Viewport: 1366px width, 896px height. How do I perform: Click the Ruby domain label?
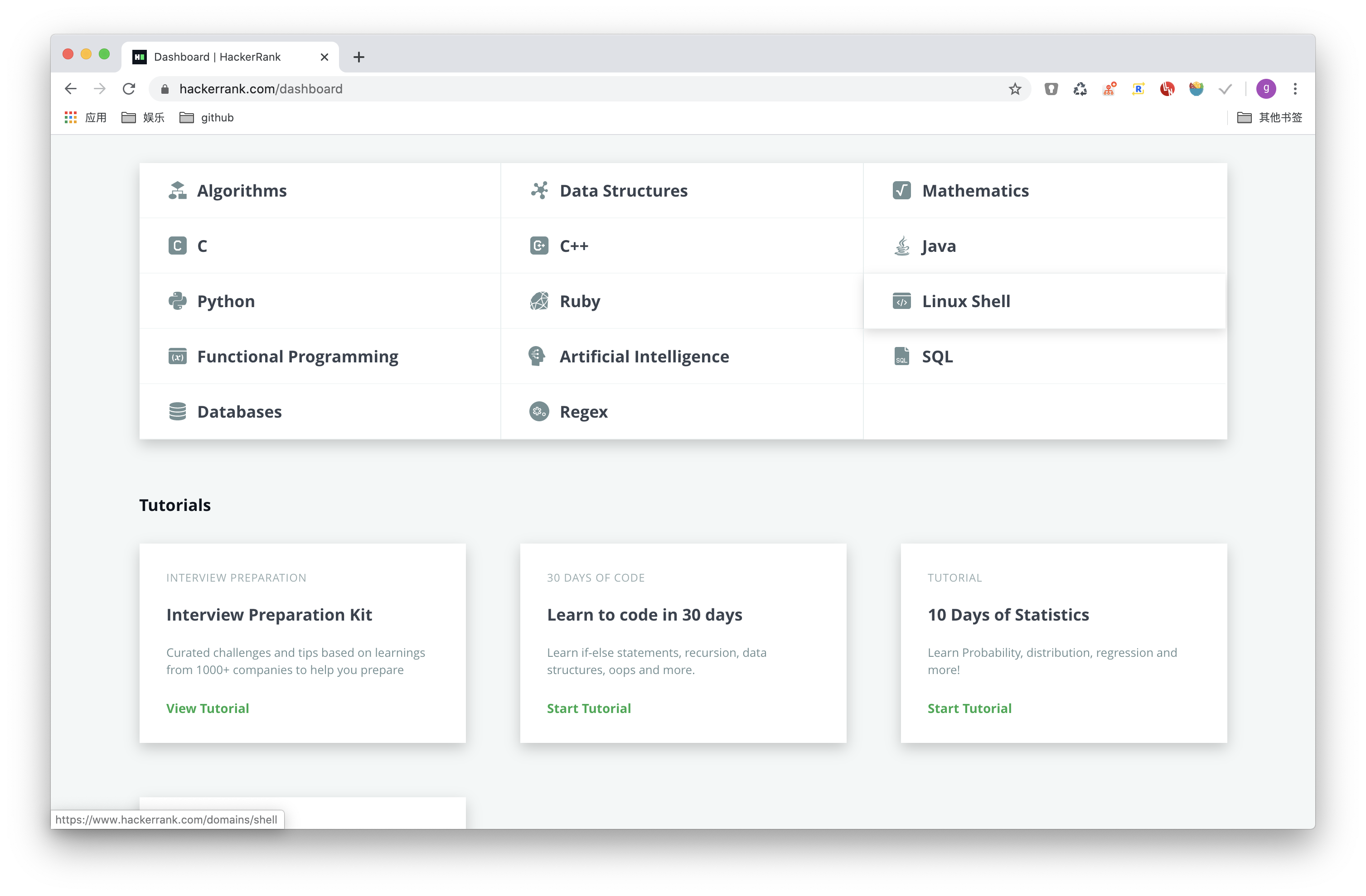[x=580, y=301]
